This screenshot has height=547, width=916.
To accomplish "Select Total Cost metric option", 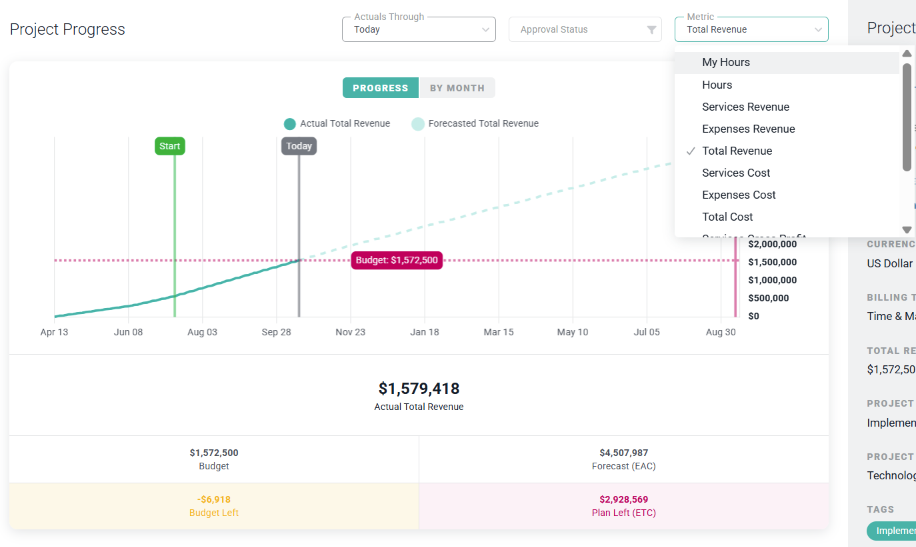I will pos(786,217).
